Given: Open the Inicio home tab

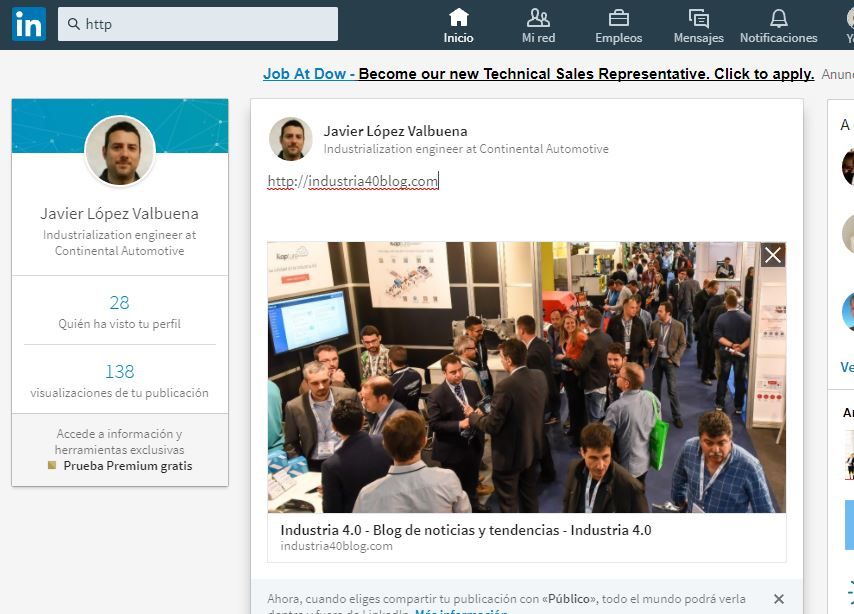Looking at the screenshot, I should pyautogui.click(x=458, y=26).
